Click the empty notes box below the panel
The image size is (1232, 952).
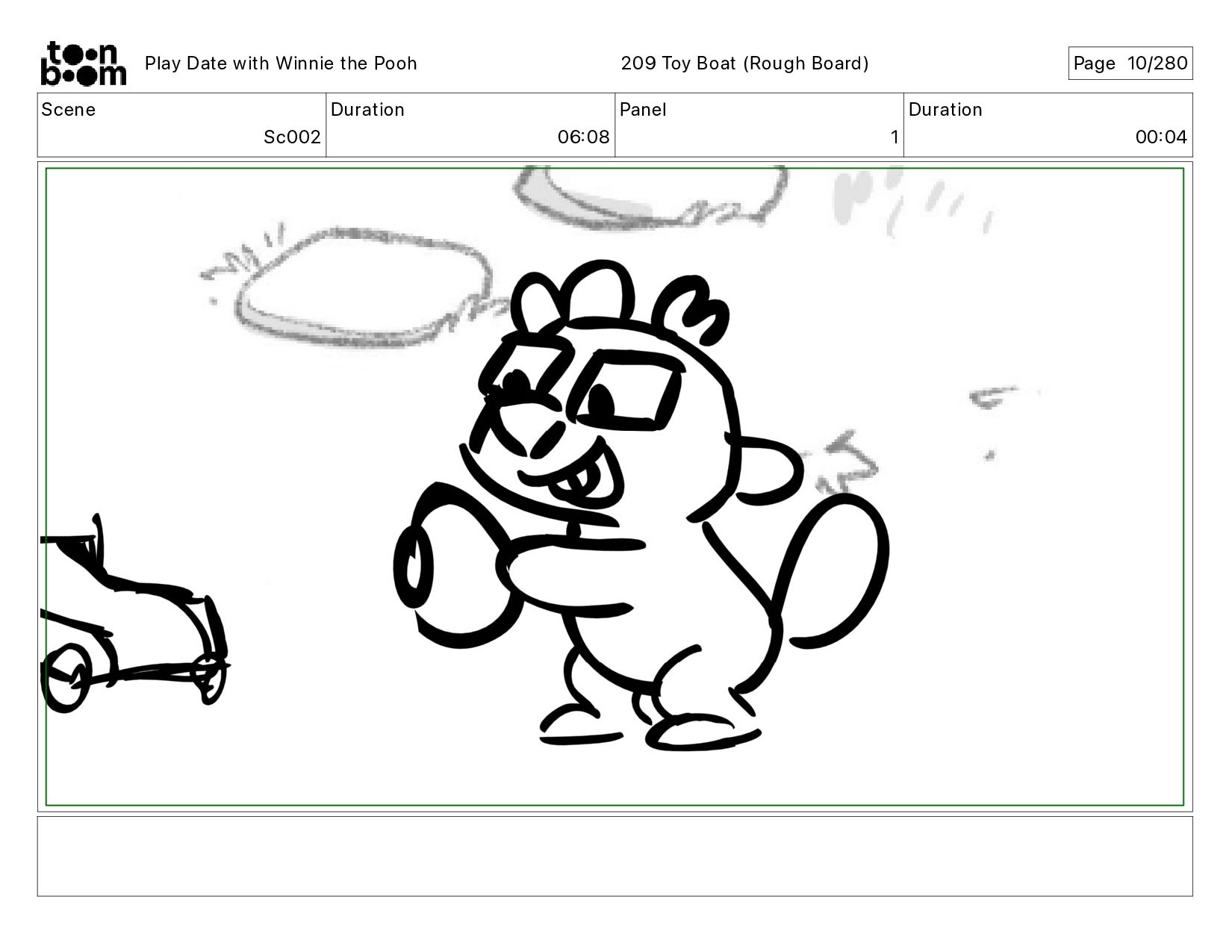coord(615,856)
